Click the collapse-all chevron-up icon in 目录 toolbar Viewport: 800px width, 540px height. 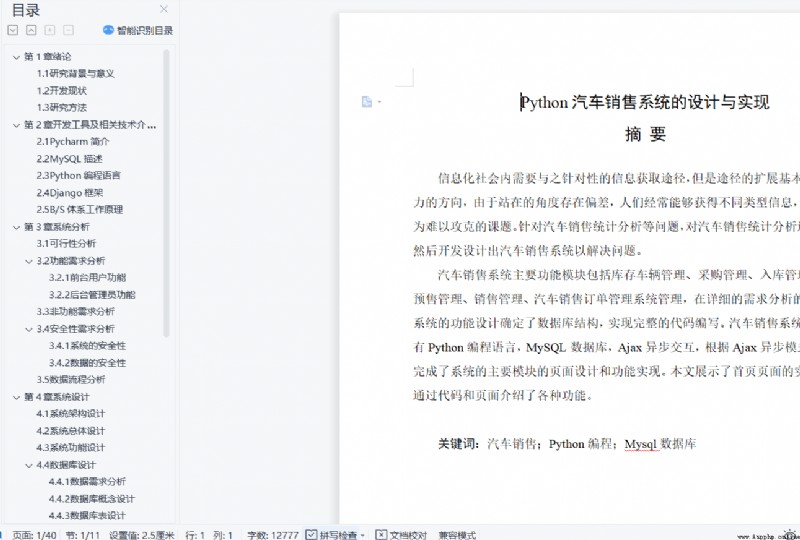[31, 30]
